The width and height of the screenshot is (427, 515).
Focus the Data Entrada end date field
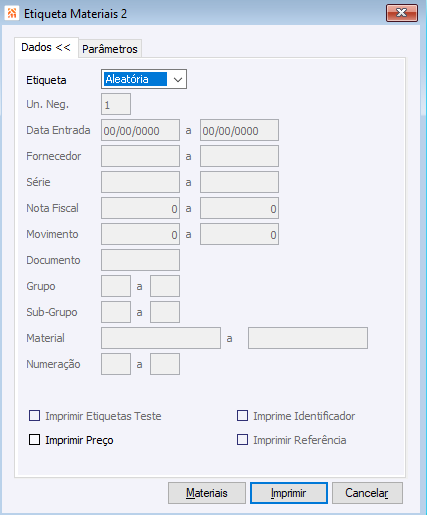[239, 130]
